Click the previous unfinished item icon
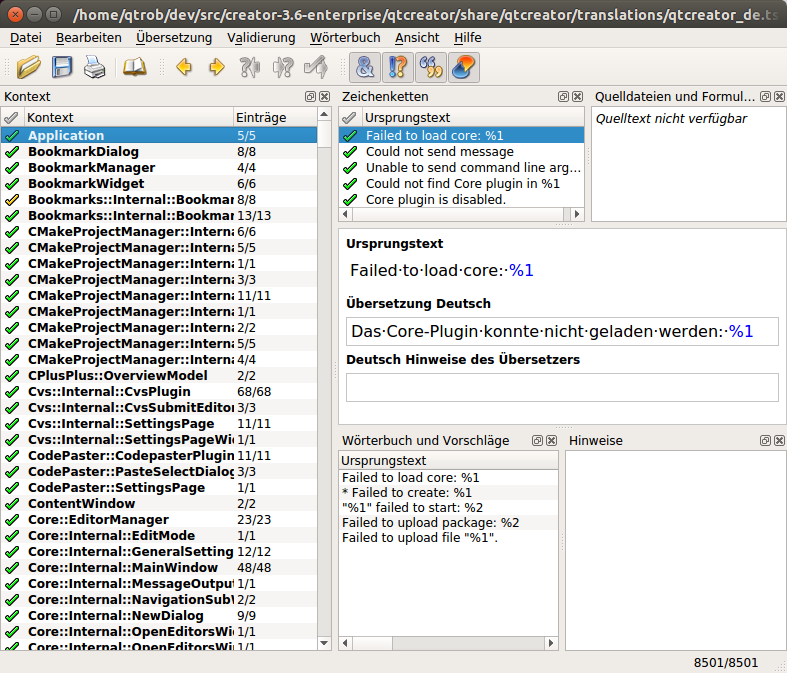This screenshot has width=787, height=673. (x=250, y=68)
